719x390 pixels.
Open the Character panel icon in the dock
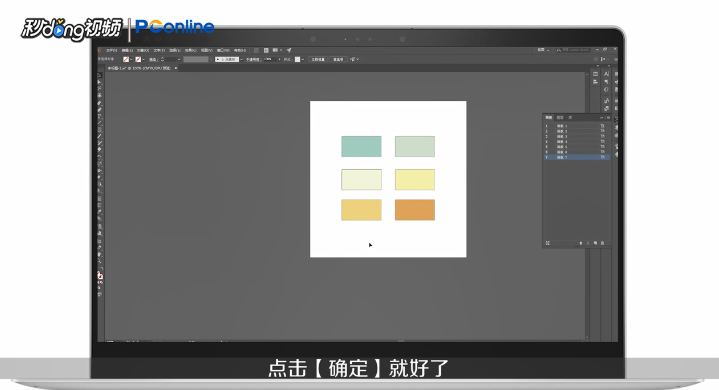point(606,74)
